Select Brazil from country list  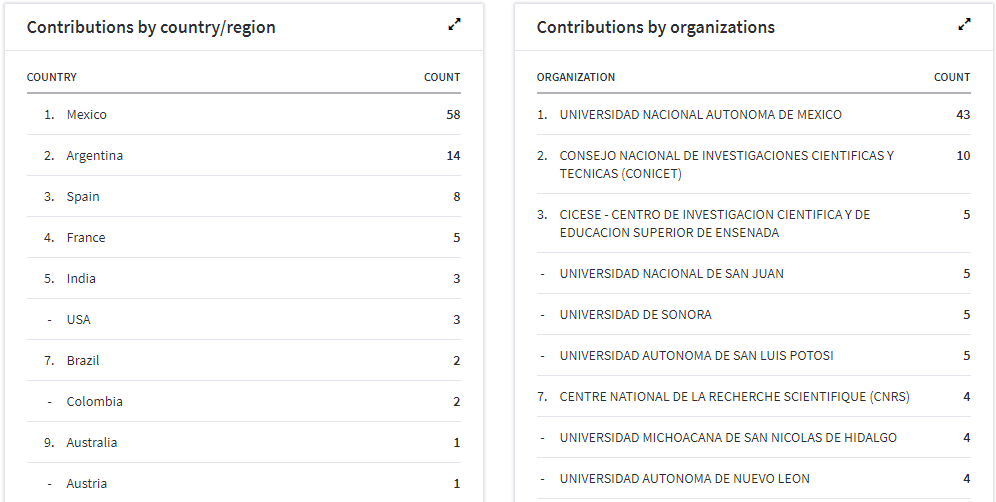(83, 361)
